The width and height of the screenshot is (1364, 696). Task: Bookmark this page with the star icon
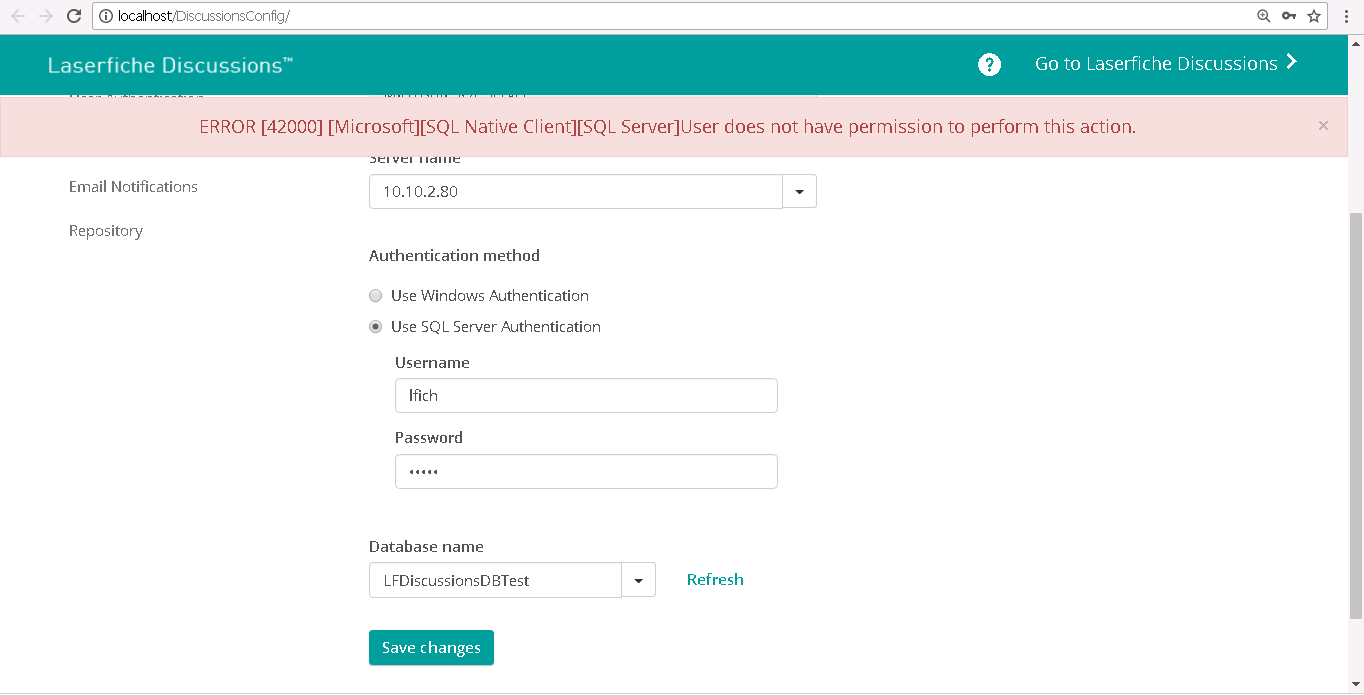(1314, 16)
